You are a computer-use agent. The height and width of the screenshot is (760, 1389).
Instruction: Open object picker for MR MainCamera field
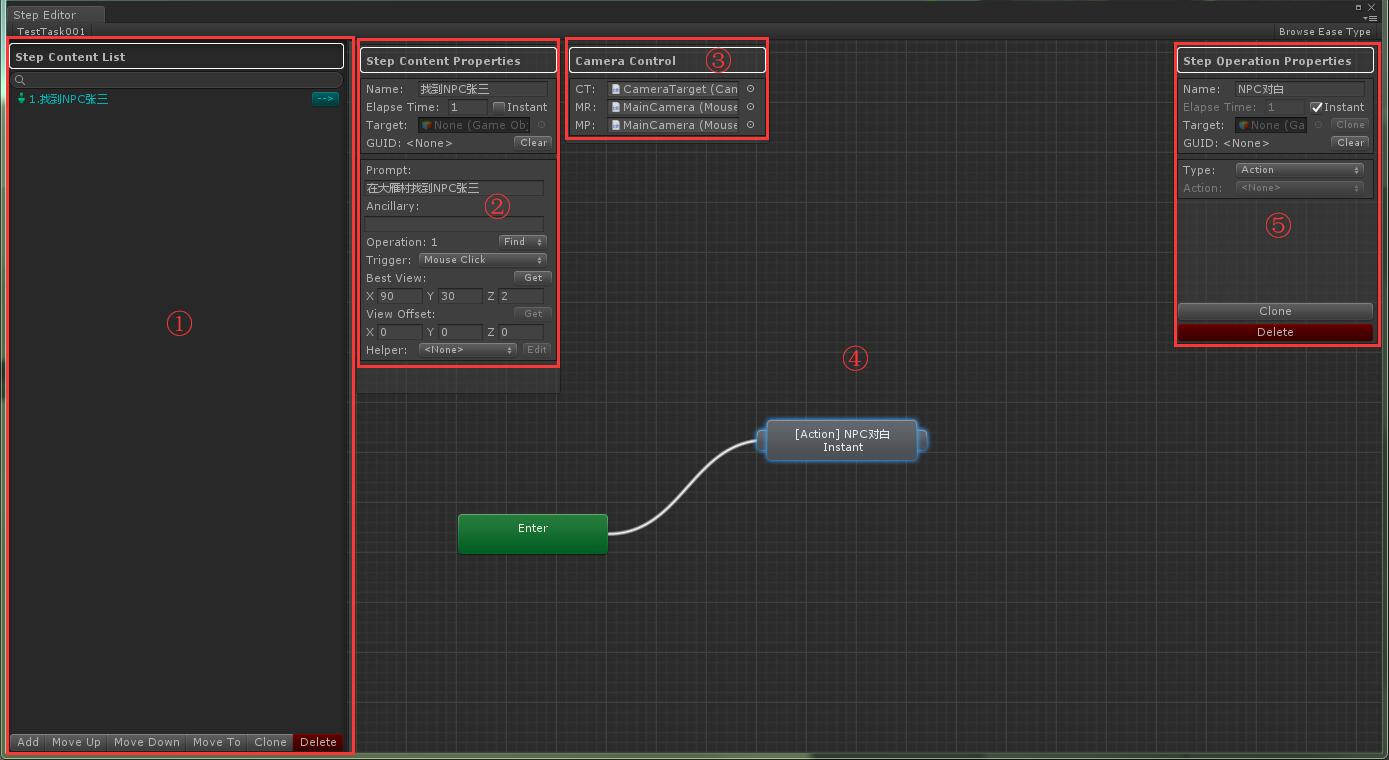pyautogui.click(x=750, y=107)
